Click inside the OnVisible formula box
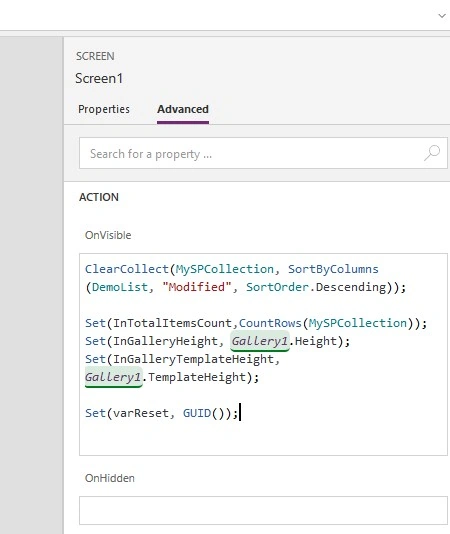 click(x=263, y=354)
